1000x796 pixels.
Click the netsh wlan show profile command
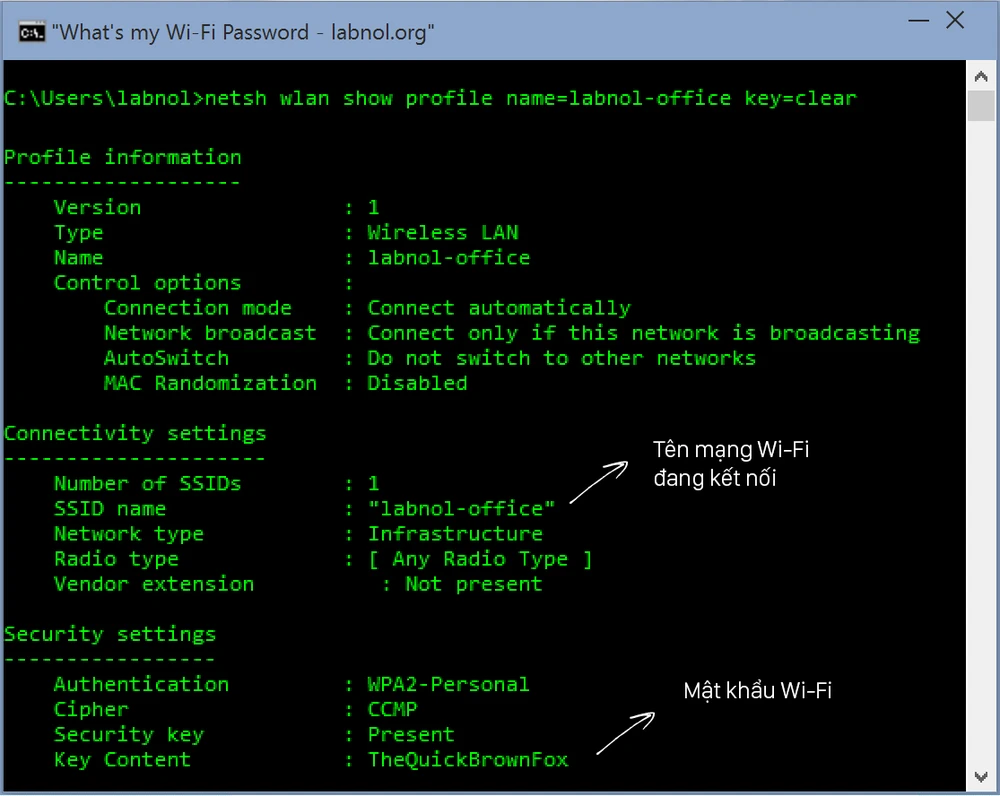531,98
